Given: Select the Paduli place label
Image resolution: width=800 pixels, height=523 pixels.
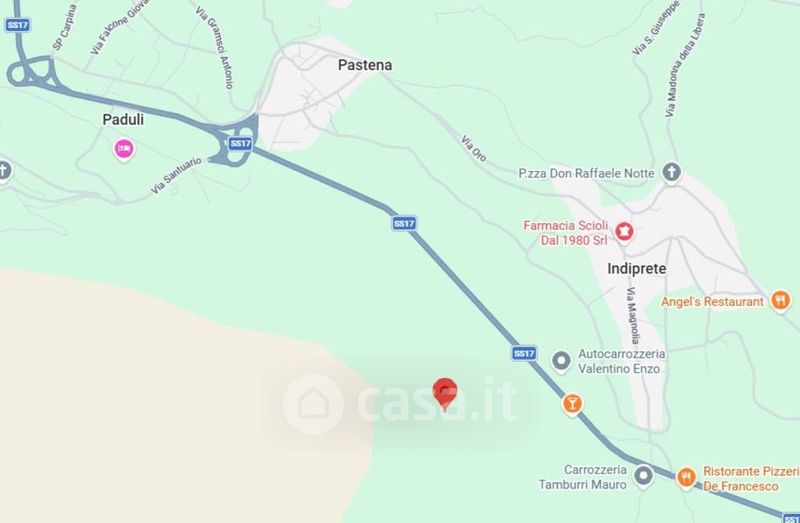Looking at the screenshot, I should tap(123, 119).
